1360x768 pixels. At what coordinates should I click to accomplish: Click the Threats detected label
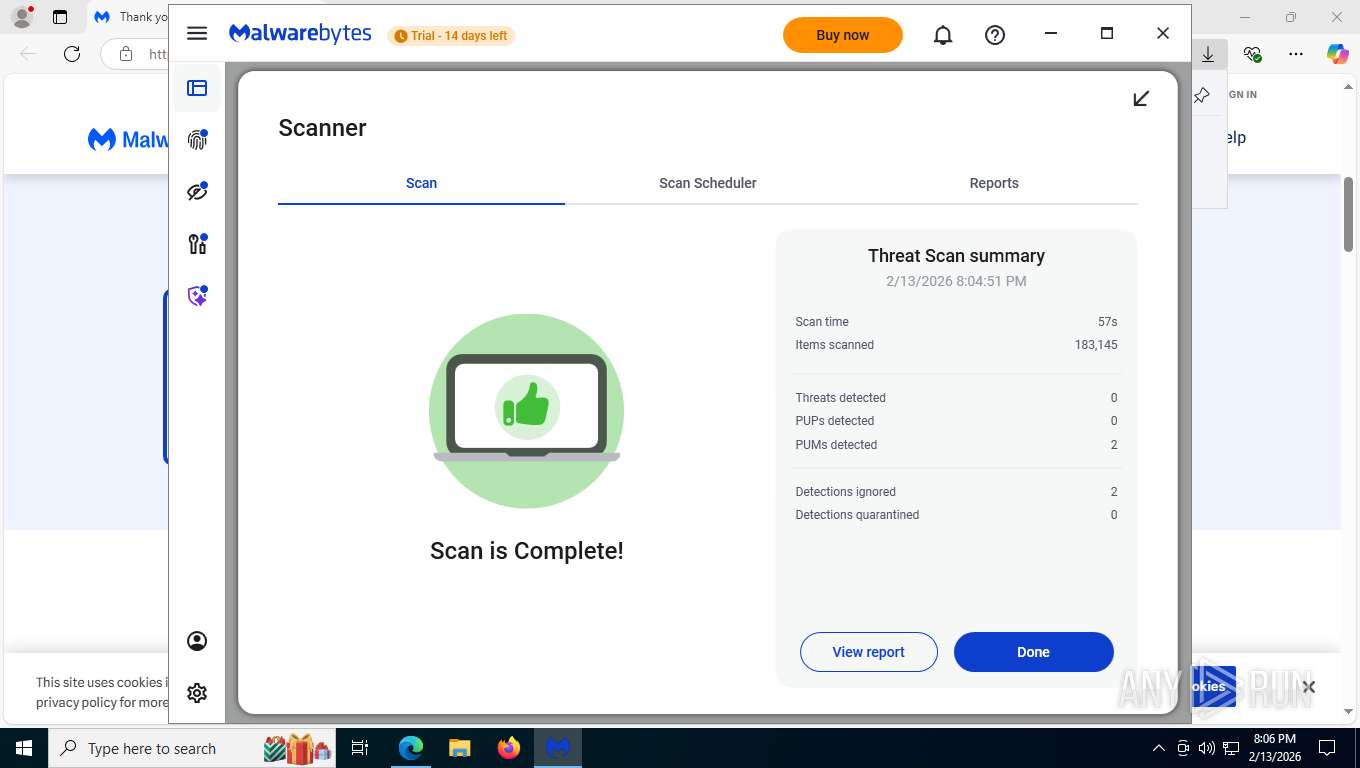[841, 398]
